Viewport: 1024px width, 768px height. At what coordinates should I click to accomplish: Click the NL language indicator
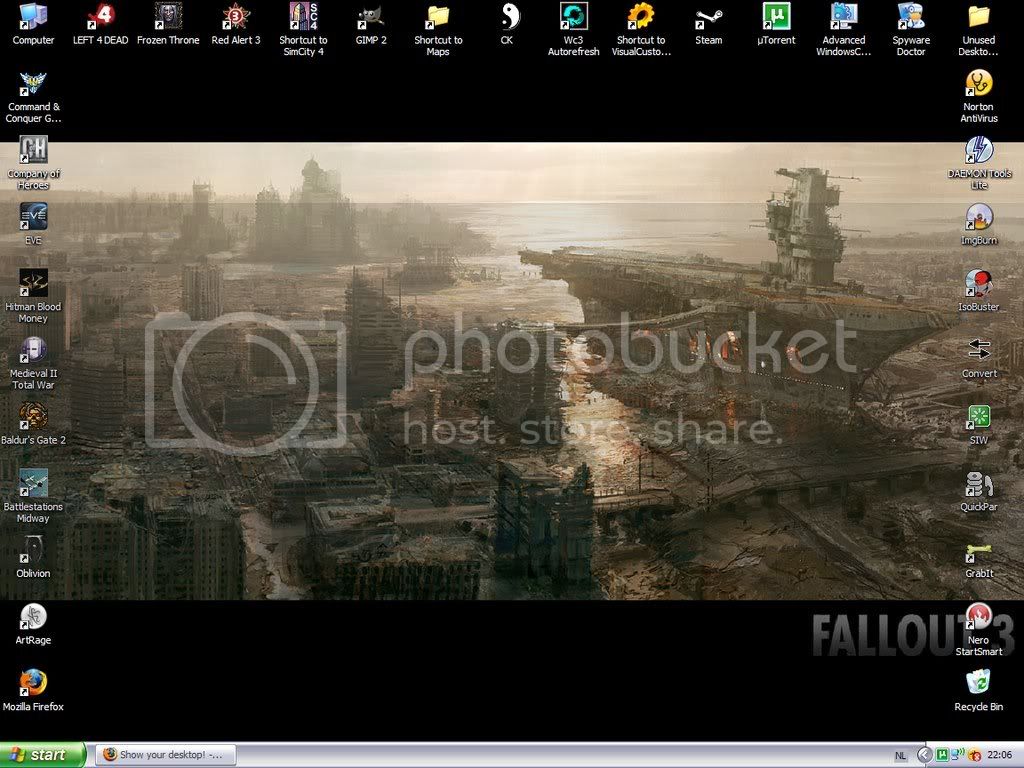[900, 756]
